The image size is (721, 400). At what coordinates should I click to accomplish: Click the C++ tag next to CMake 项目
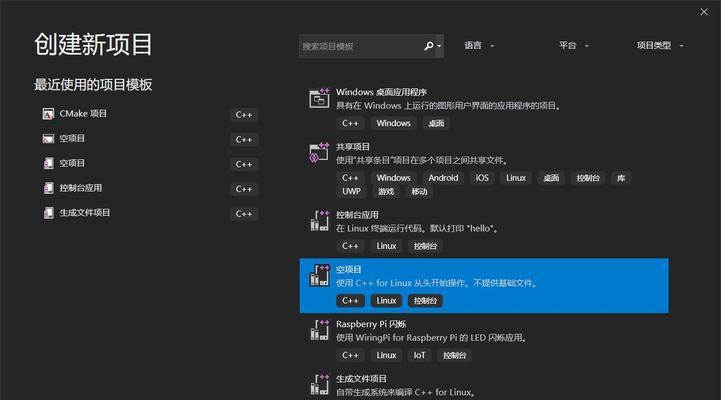coord(244,114)
